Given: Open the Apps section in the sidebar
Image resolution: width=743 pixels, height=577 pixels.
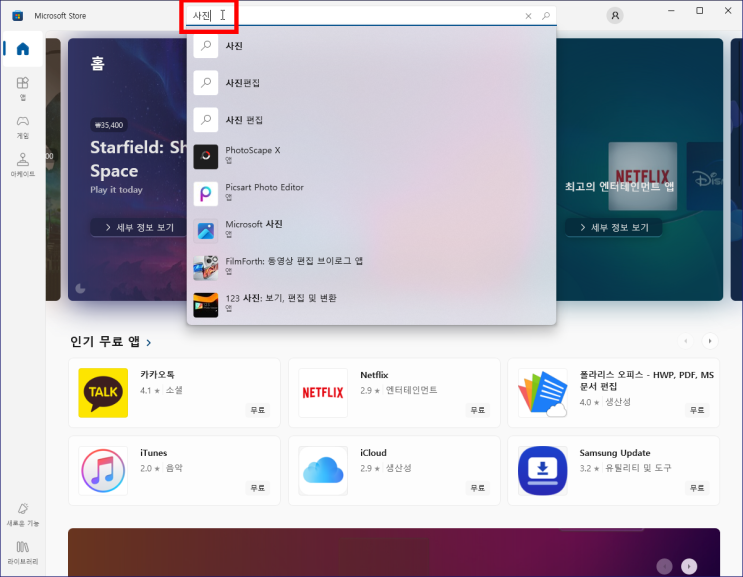Looking at the screenshot, I should (23, 89).
